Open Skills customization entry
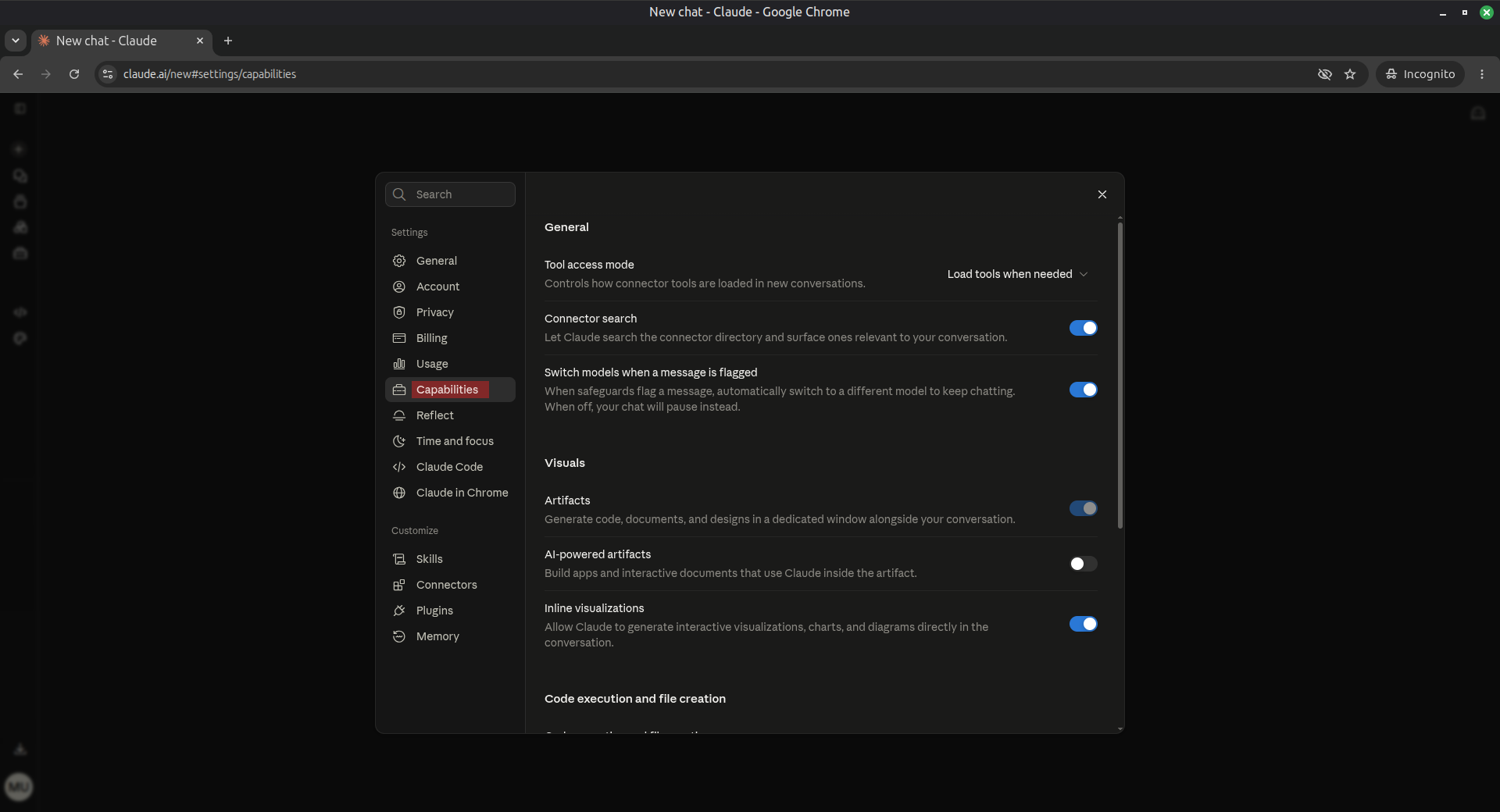This screenshot has width=1500, height=812. (450, 559)
